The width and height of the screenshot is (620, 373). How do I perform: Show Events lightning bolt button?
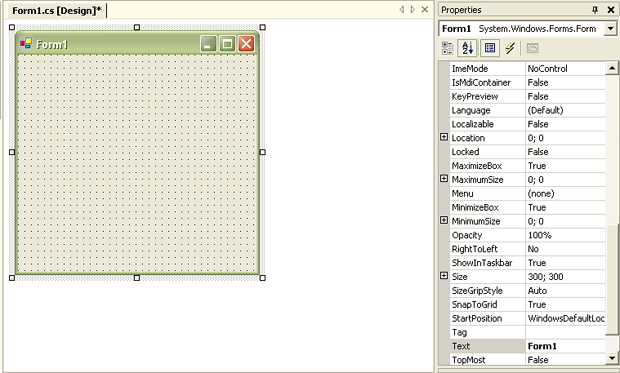[510, 48]
